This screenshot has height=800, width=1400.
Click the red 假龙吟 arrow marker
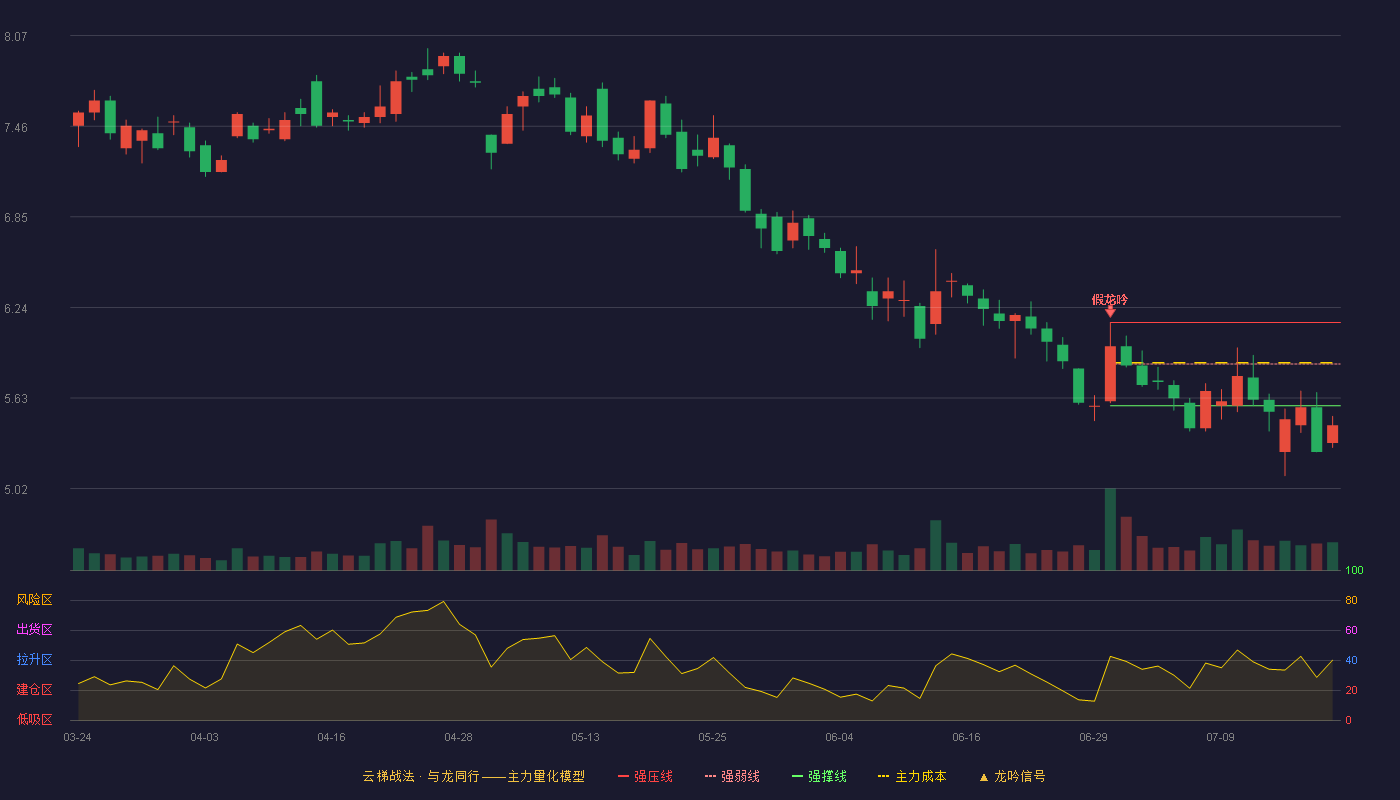(1110, 312)
